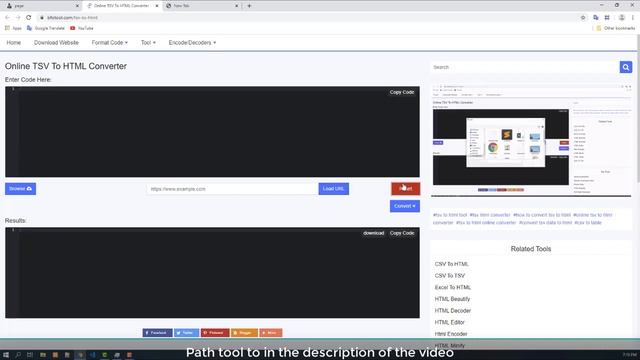The image size is (640, 360).
Task: Click the red Reset button
Action: 405,189
